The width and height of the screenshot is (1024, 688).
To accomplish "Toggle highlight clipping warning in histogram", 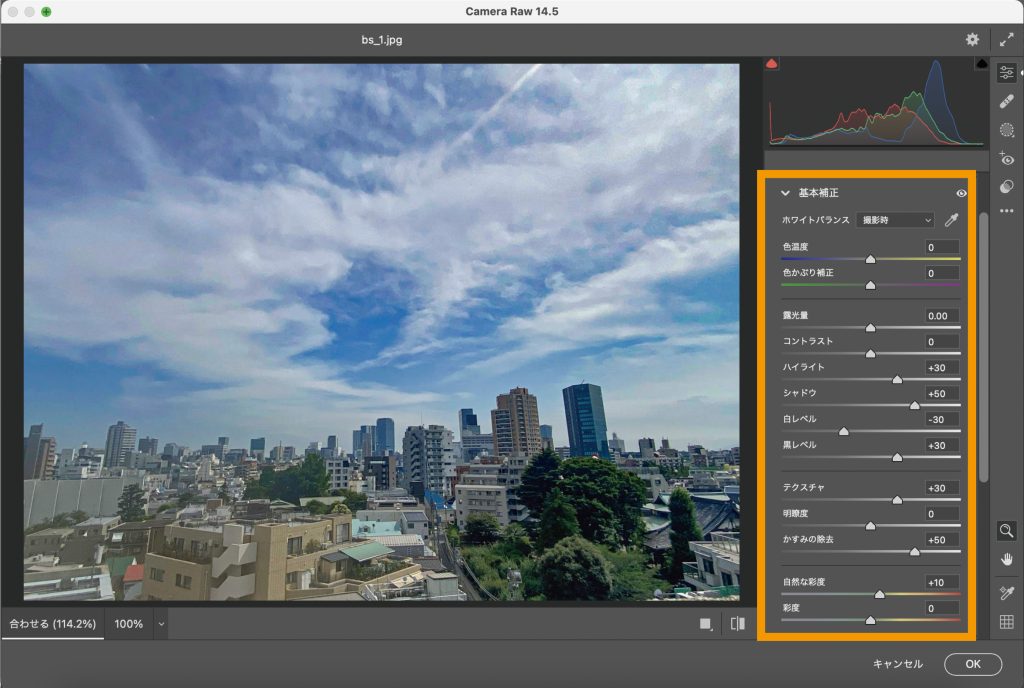I will coord(982,64).
